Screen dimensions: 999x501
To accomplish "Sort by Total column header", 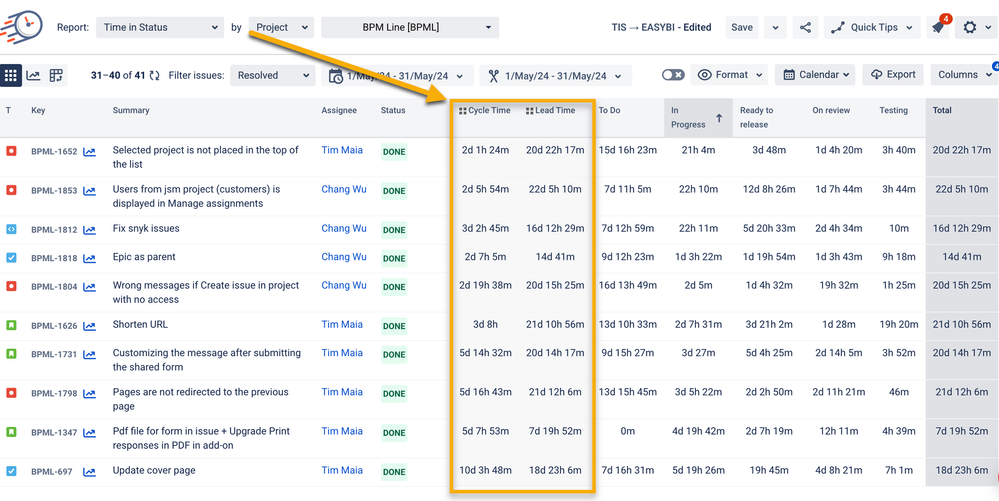I will click(x=942, y=110).
